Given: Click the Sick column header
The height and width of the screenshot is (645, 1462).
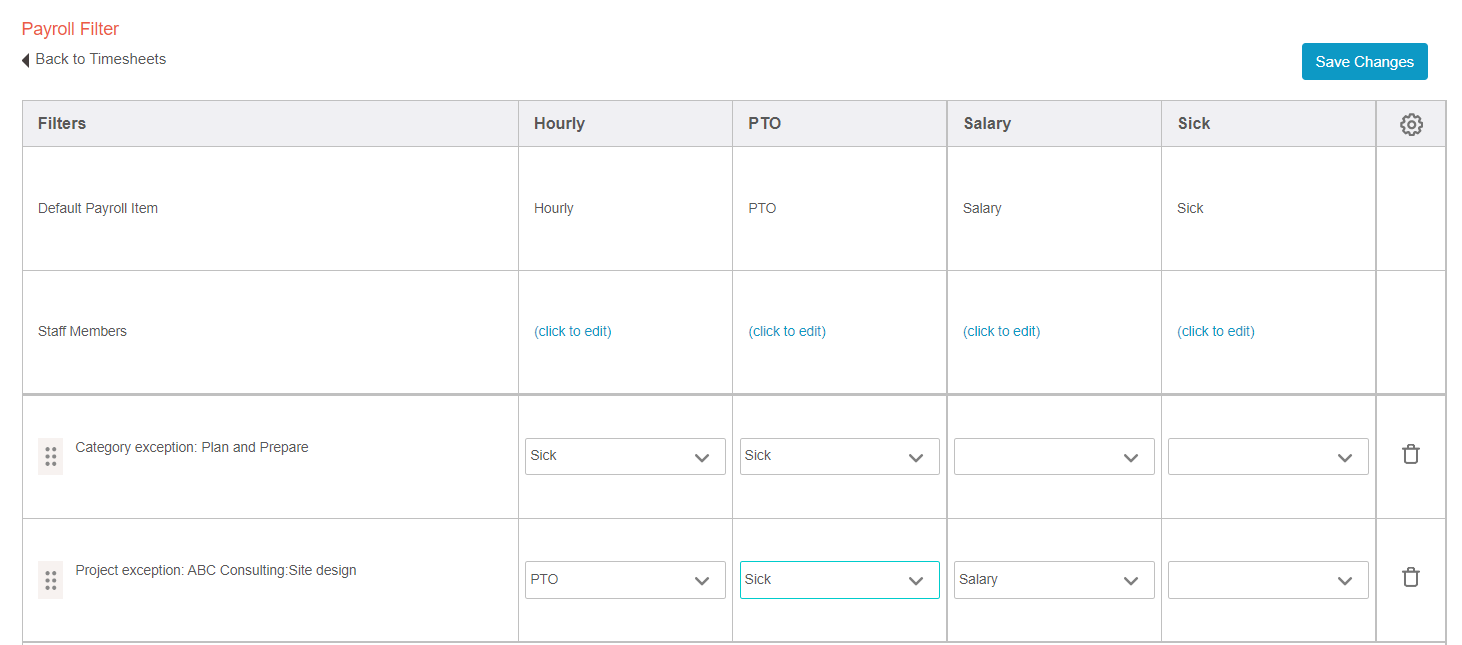Looking at the screenshot, I should click(x=1194, y=124).
